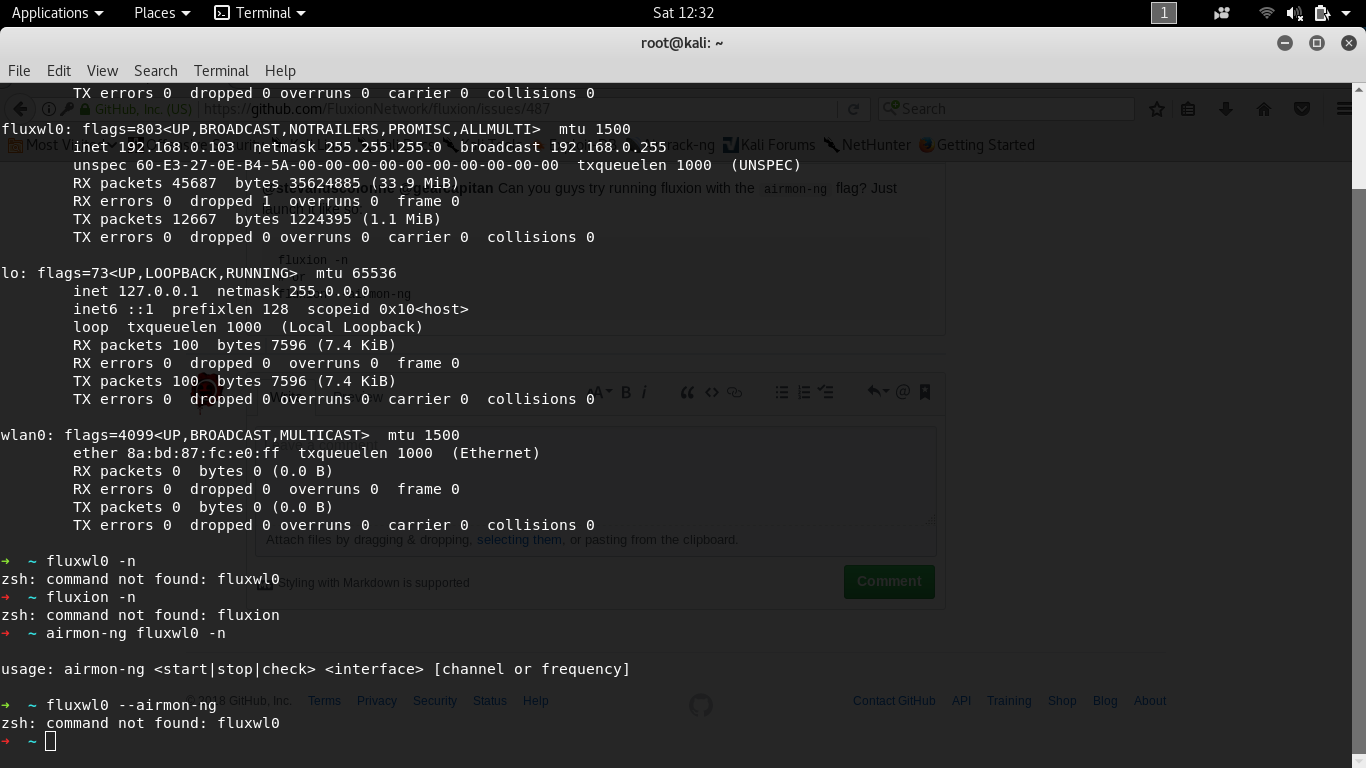Click the terminal vertical scrollbar thumb

[x=1358, y=473]
